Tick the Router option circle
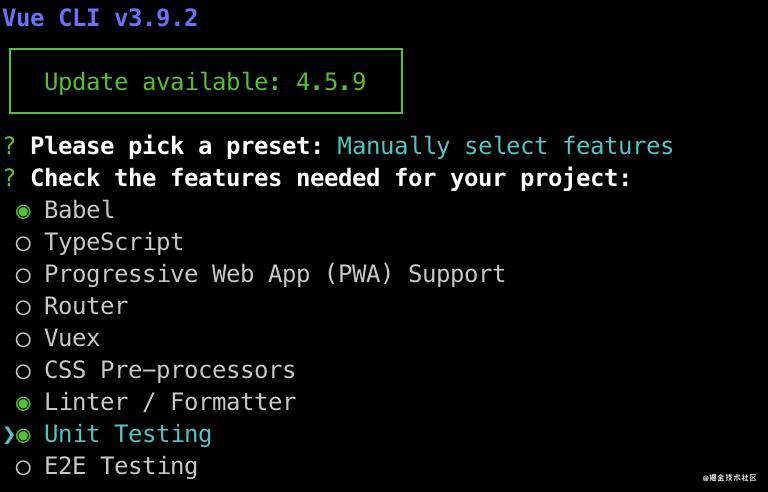Image resolution: width=768 pixels, height=492 pixels. click(x=23, y=308)
